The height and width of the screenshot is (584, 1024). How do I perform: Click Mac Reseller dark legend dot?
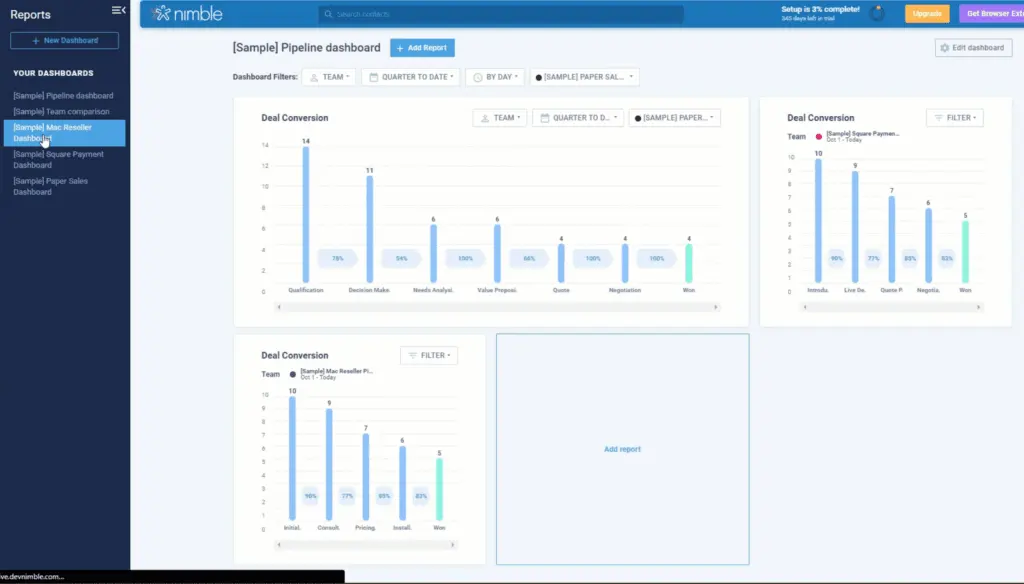pyautogui.click(x=293, y=374)
